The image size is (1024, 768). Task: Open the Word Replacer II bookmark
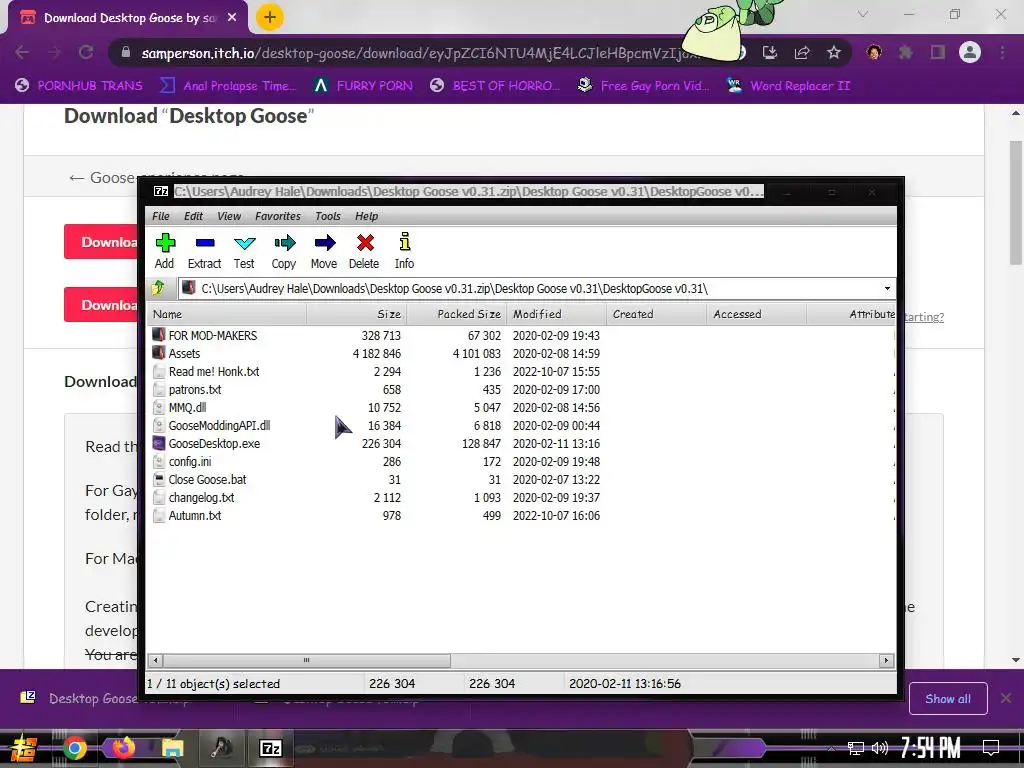pos(789,86)
